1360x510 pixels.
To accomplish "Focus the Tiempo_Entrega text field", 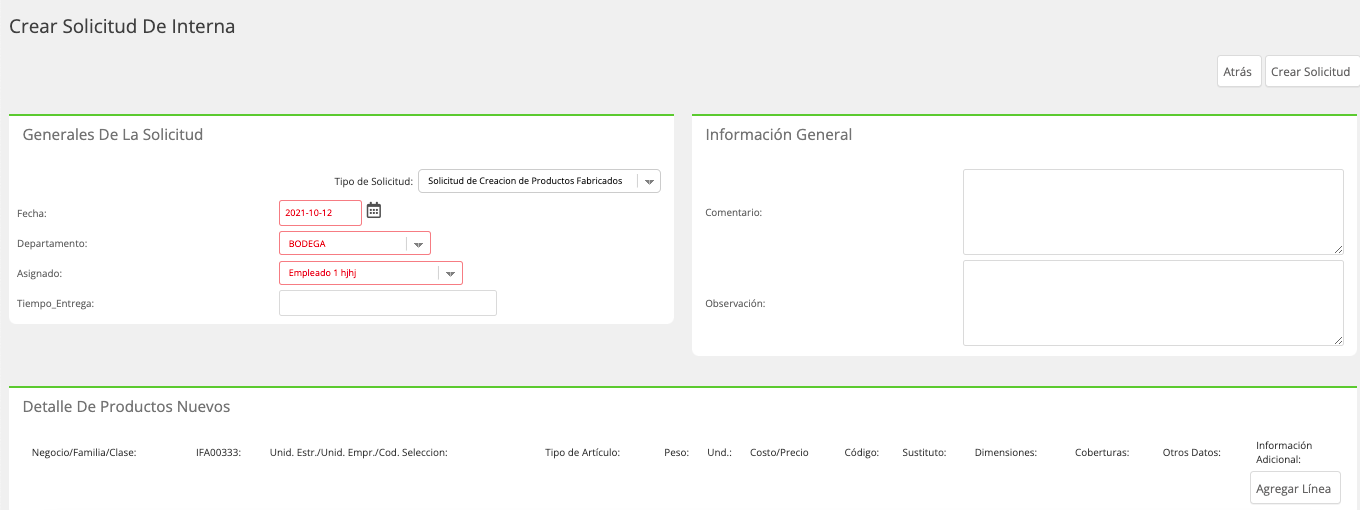I will [x=388, y=303].
